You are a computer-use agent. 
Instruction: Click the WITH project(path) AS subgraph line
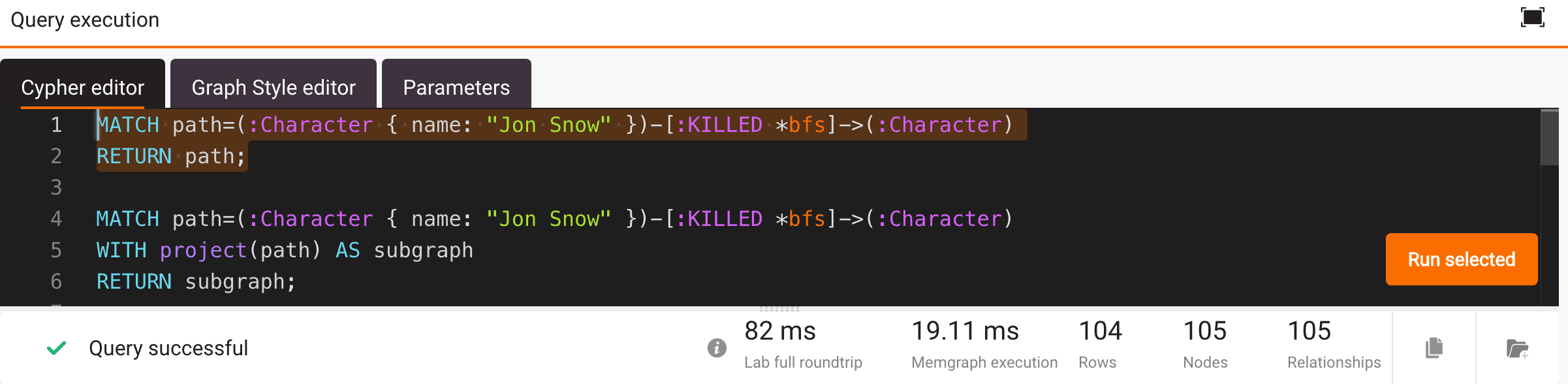tap(285, 250)
